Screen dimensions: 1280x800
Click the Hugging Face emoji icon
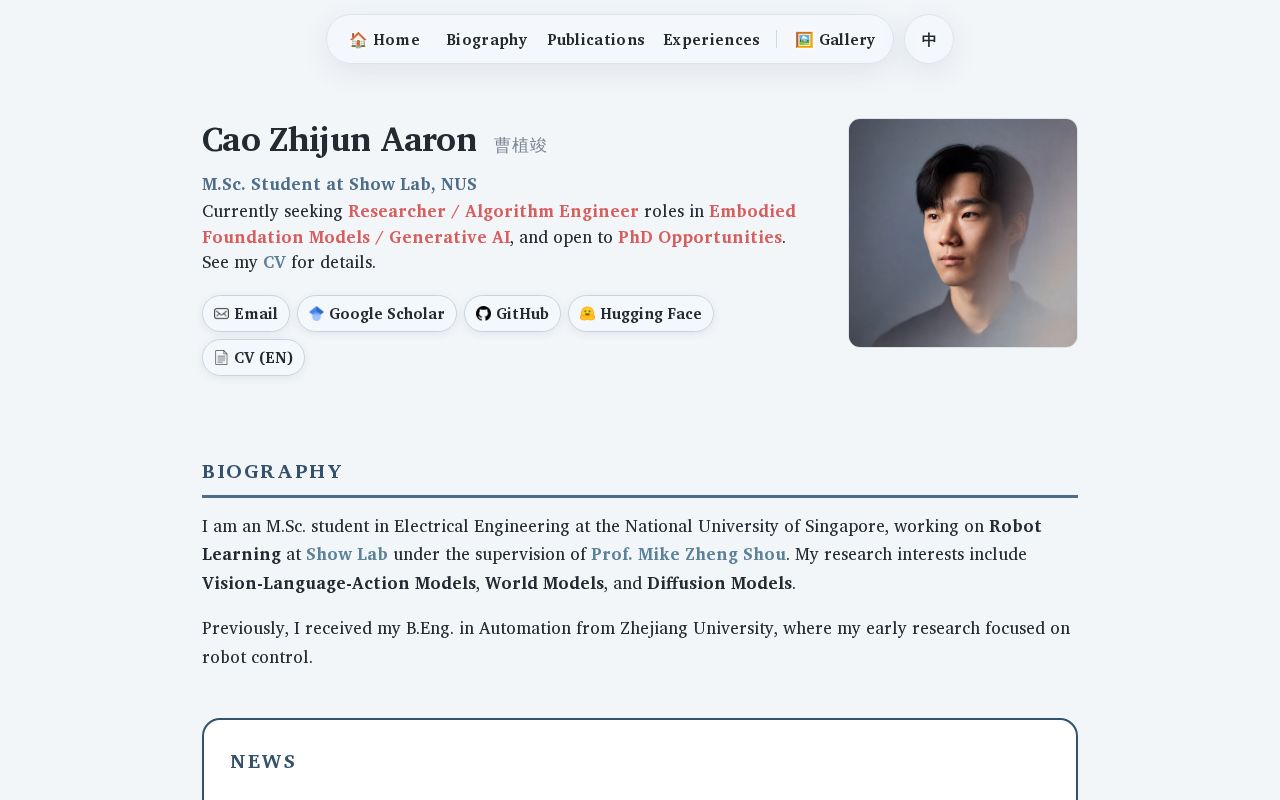(x=587, y=314)
